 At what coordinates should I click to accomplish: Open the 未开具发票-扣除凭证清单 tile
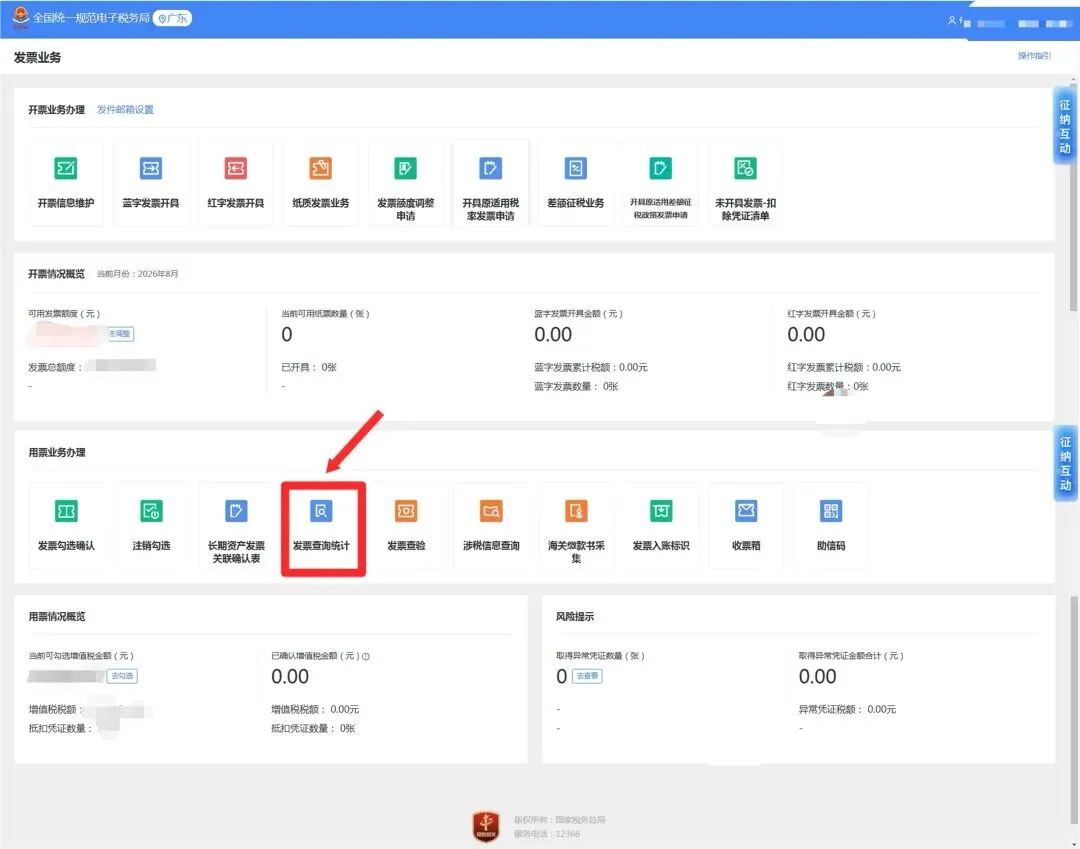coord(745,182)
